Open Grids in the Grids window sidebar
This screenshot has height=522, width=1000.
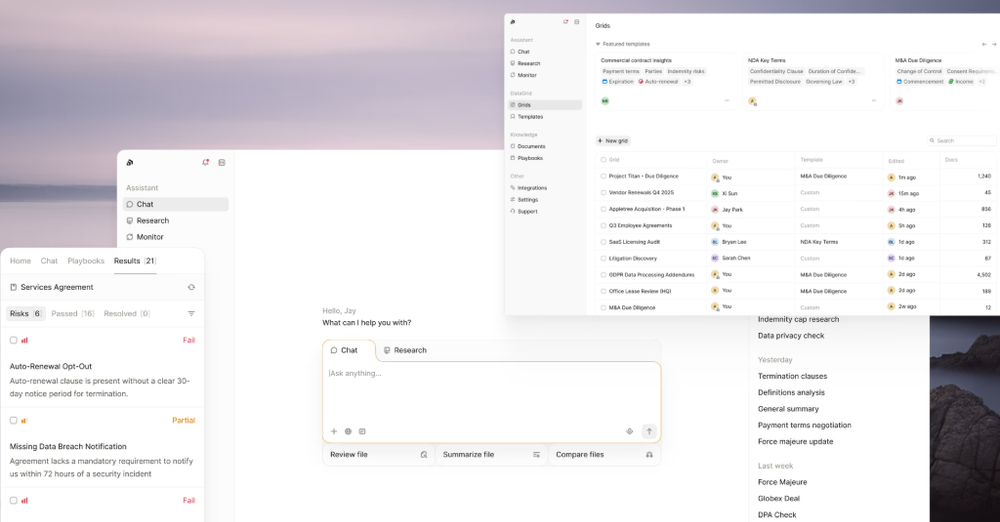pos(545,105)
